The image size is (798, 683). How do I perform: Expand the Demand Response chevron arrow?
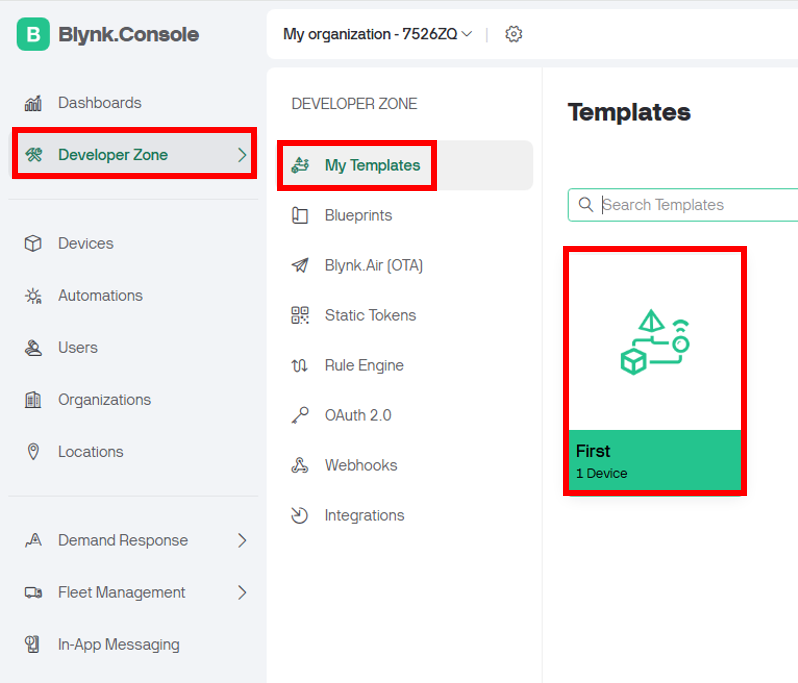click(x=242, y=540)
